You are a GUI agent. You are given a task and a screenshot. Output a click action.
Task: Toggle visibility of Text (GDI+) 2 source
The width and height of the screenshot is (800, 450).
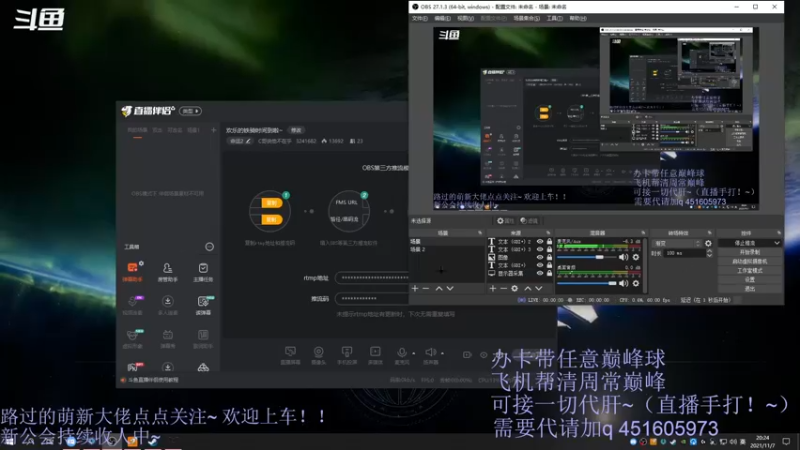click(540, 241)
